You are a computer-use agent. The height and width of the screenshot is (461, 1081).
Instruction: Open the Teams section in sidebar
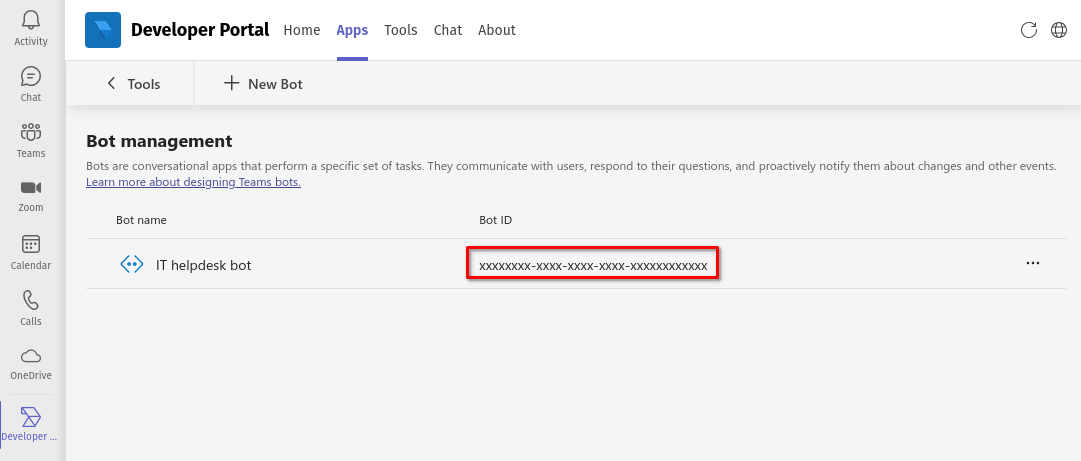(x=31, y=141)
